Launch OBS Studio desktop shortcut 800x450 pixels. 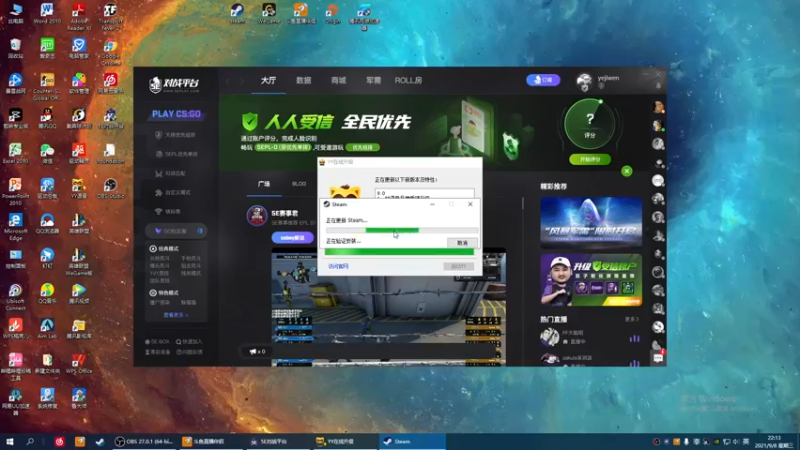(110, 188)
